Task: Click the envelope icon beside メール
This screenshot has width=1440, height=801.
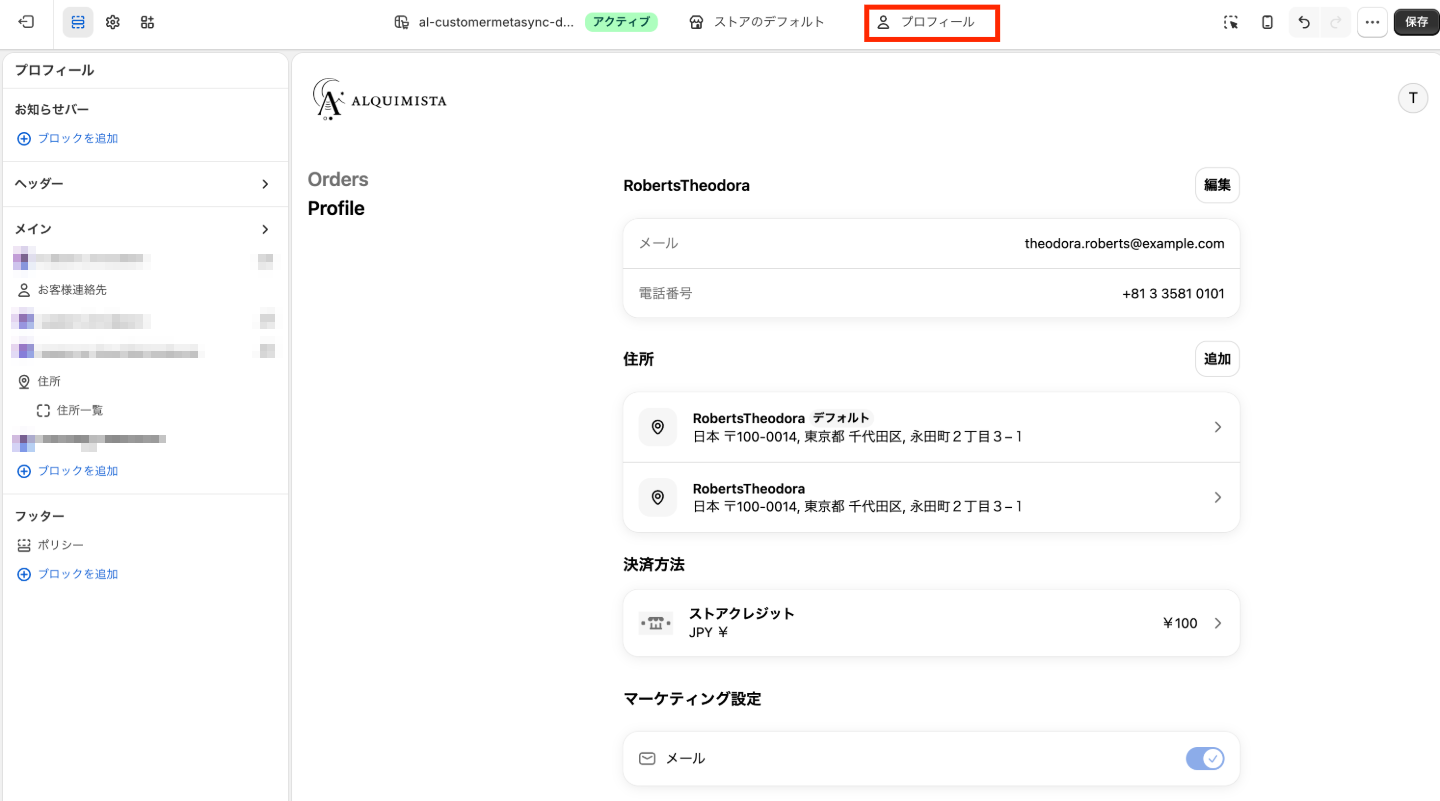Action: [647, 759]
